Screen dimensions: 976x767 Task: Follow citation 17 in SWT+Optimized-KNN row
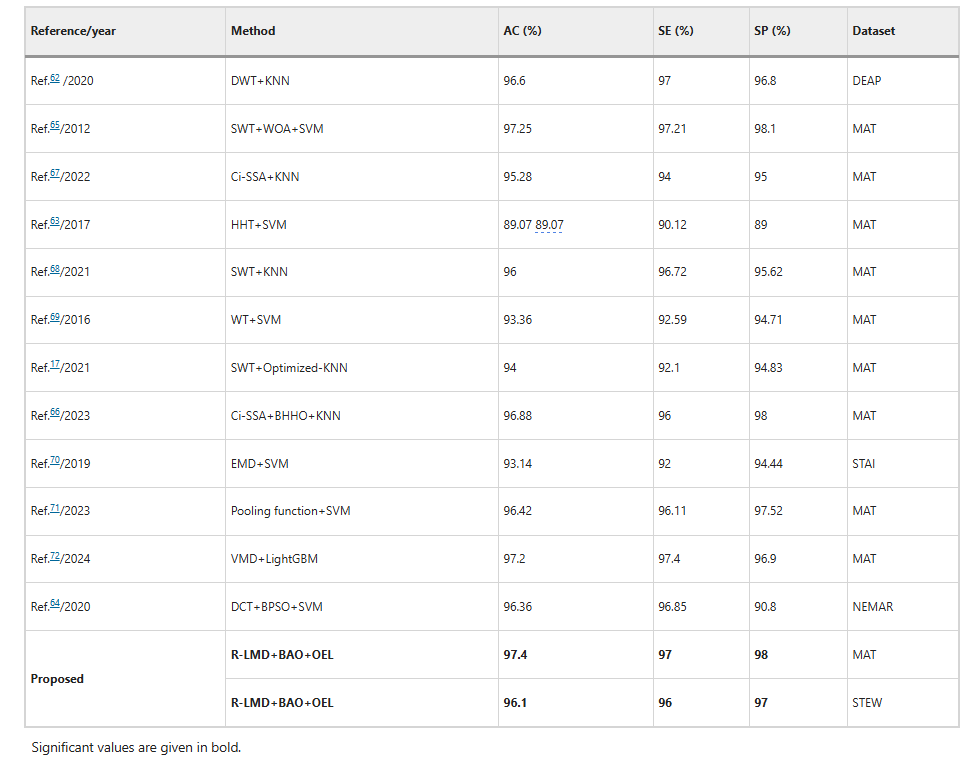click(x=55, y=365)
